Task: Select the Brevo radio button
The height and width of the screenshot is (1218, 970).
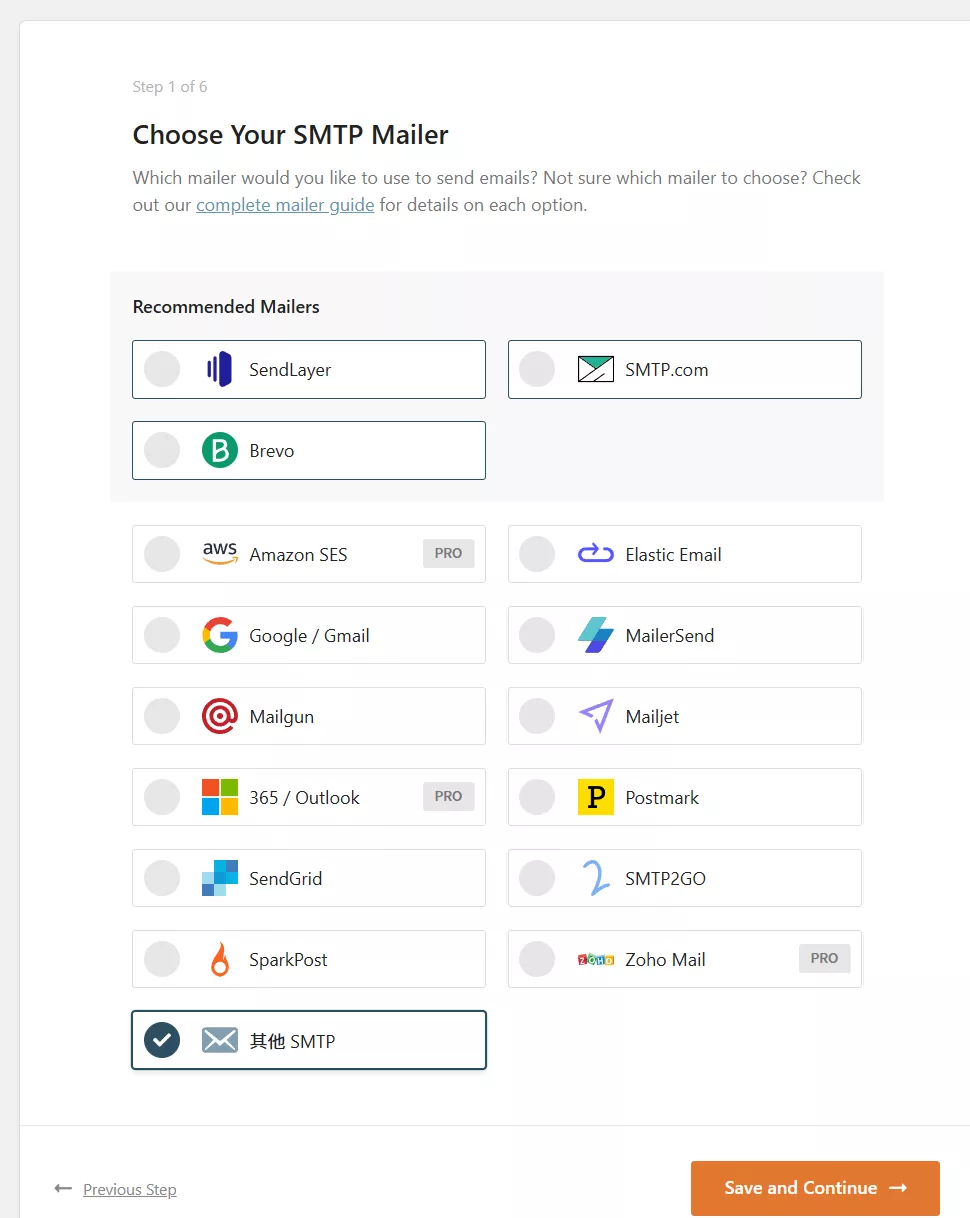Action: 162,450
